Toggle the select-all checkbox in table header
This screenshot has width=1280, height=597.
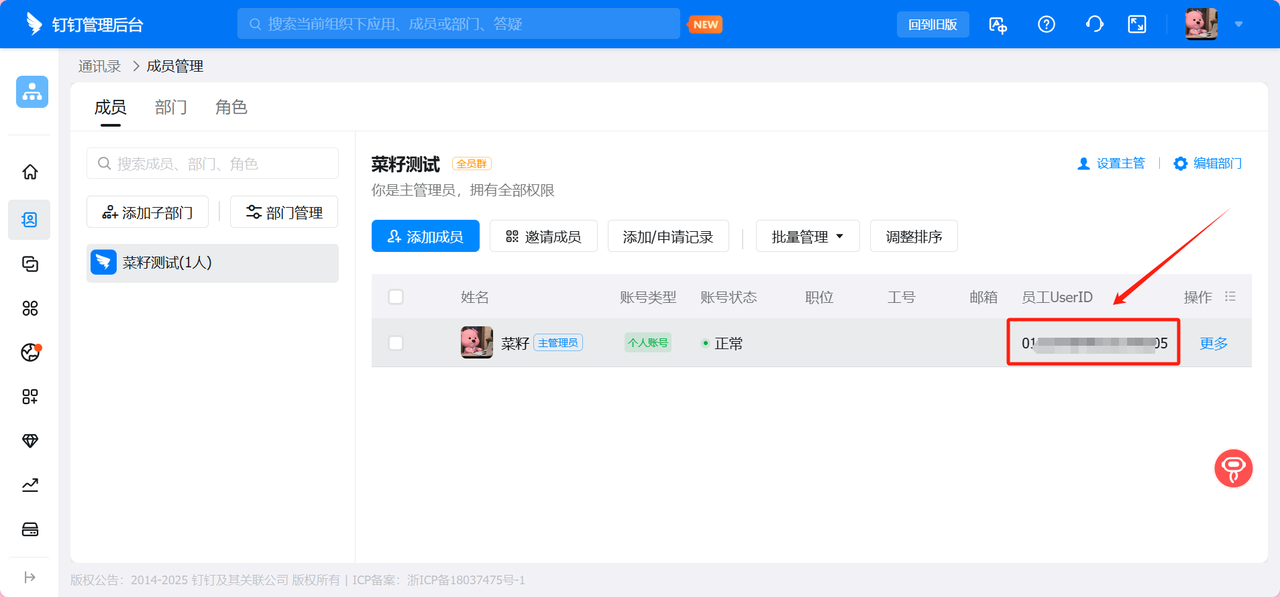(396, 297)
